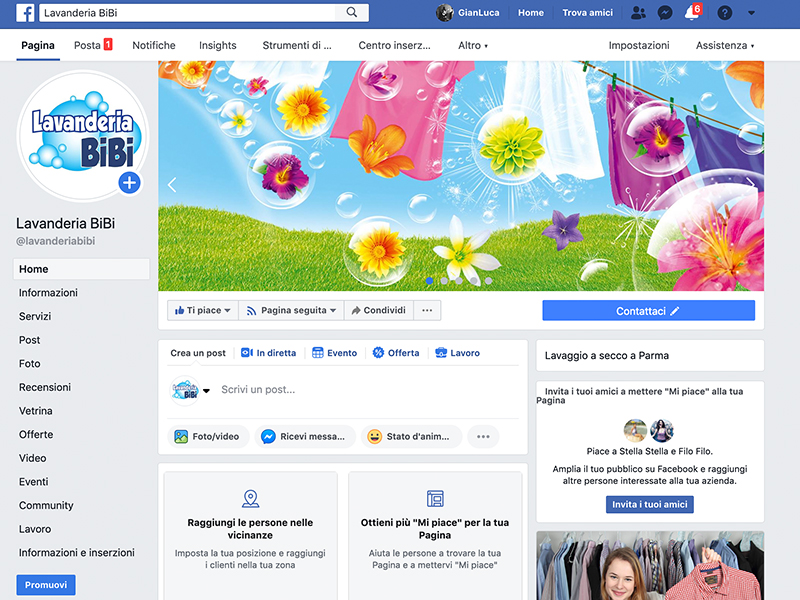The image size is (800, 600).
Task: Add profile picture plus icon
Action: [x=130, y=182]
